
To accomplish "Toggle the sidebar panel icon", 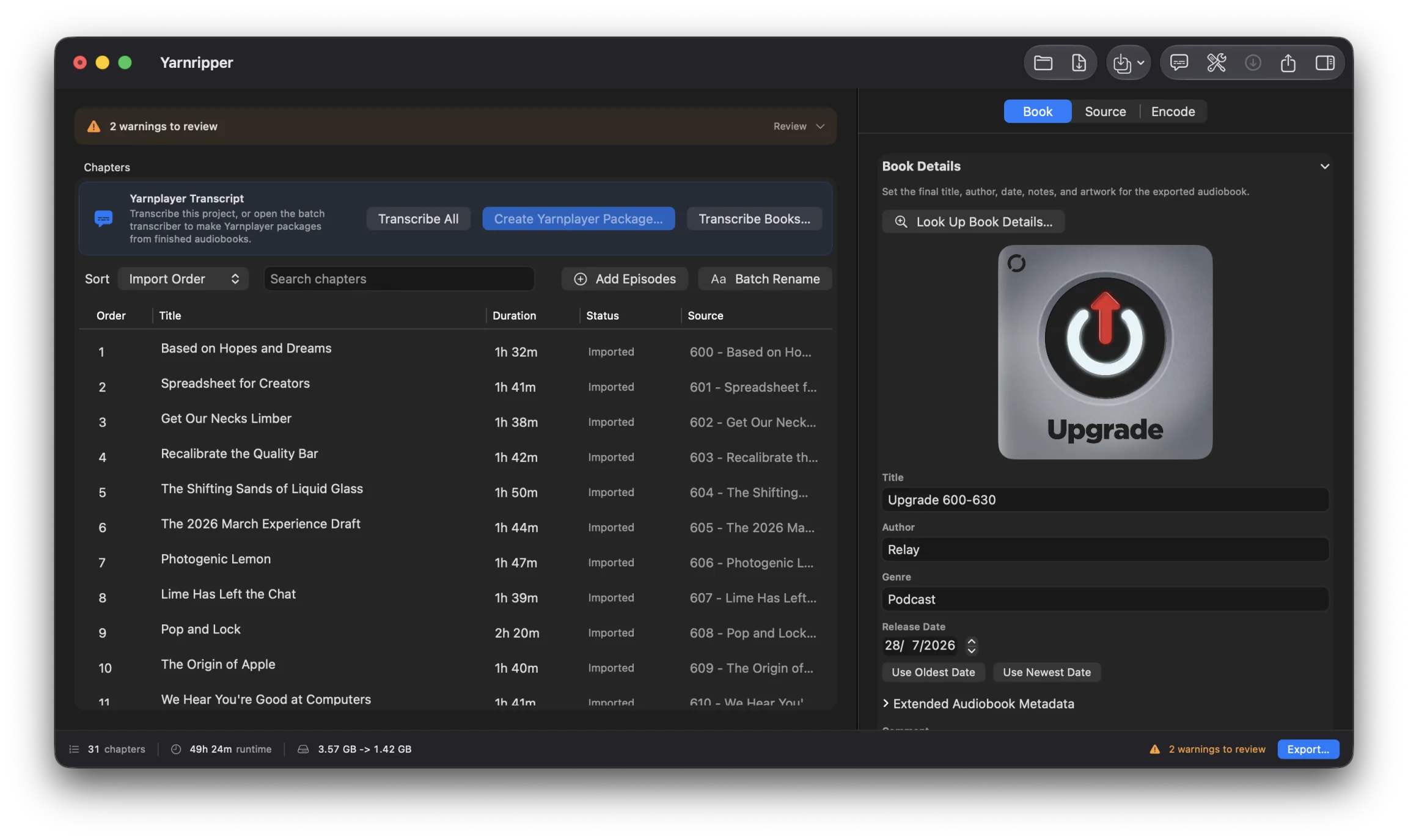I will point(1325,62).
